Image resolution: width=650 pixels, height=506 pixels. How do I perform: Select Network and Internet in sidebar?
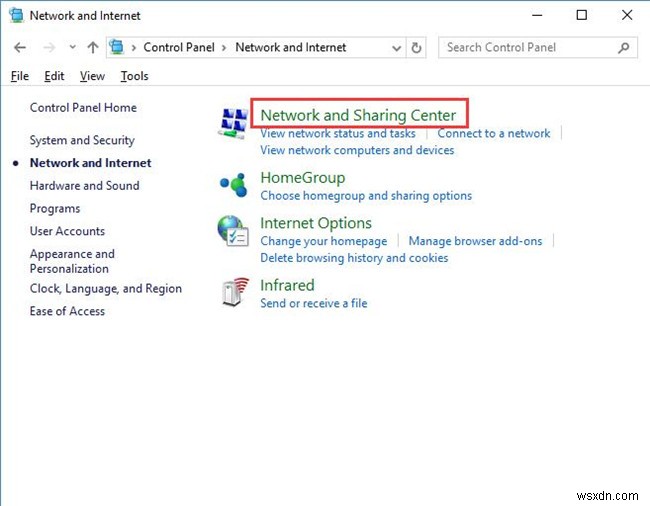pyautogui.click(x=90, y=163)
